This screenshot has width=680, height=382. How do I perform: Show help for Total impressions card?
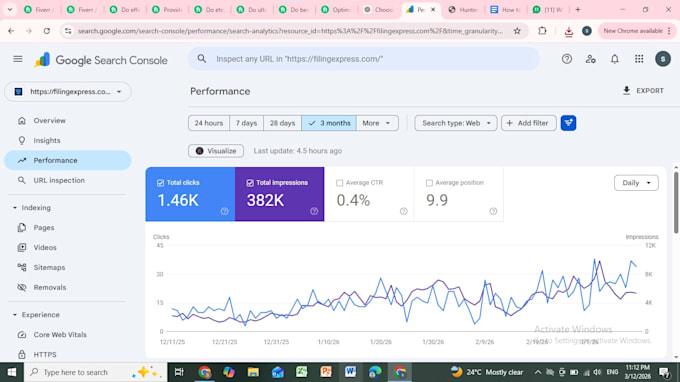[314, 211]
